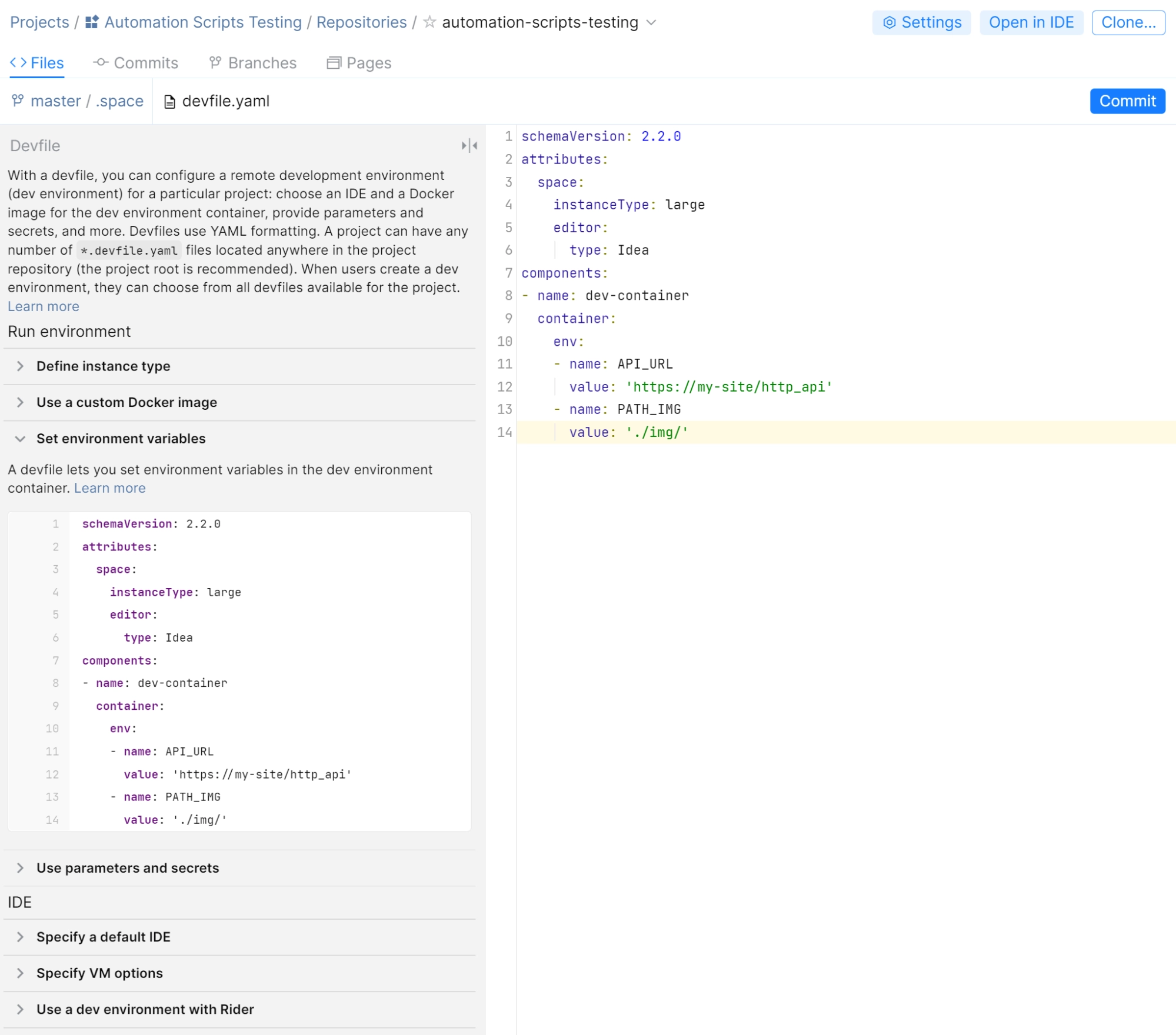Click line number 14 in editor gutter
The width and height of the screenshot is (1176, 1035).
tap(505, 433)
